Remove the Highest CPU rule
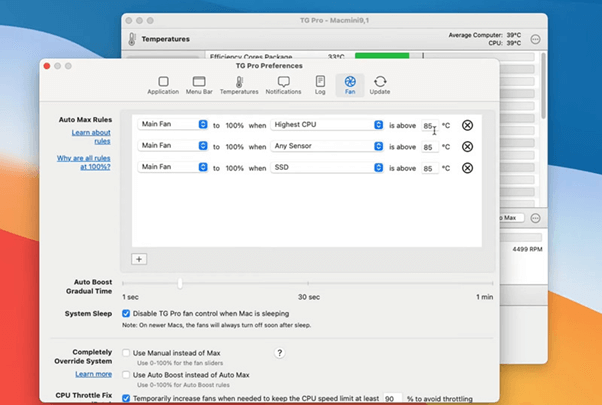The image size is (602, 405). pyautogui.click(x=467, y=125)
